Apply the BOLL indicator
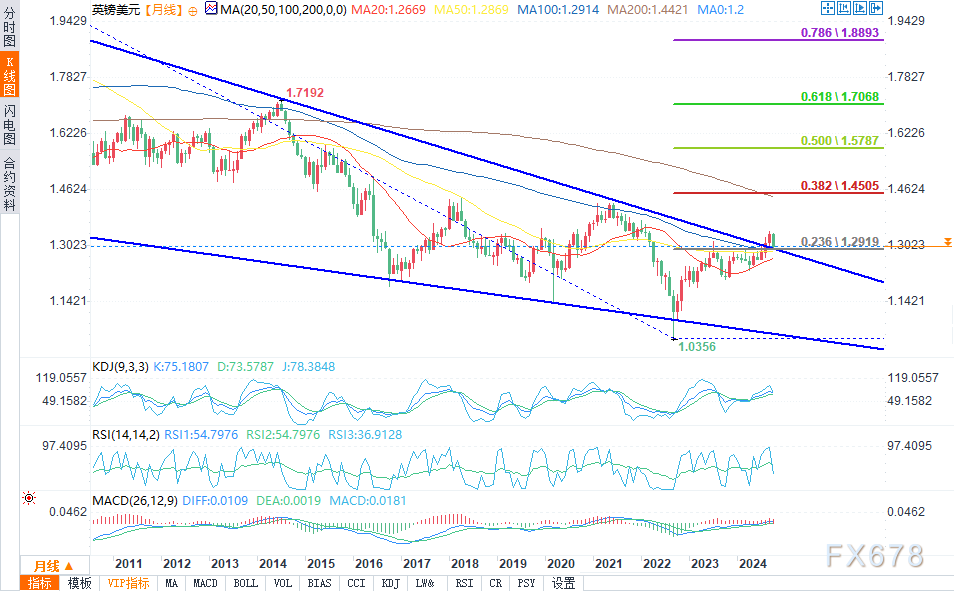The image size is (954, 591). tap(245, 583)
